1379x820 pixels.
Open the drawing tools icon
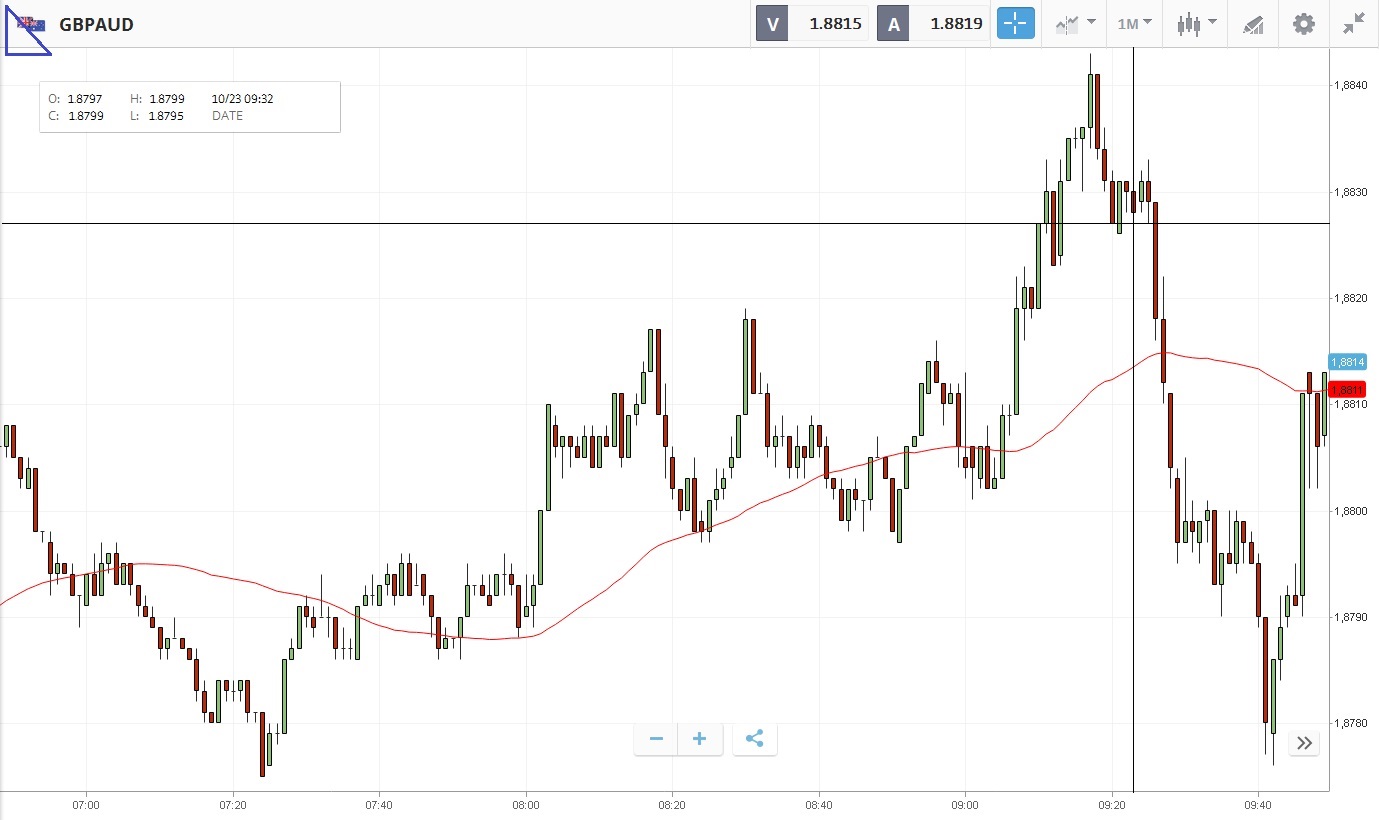[x=1254, y=24]
